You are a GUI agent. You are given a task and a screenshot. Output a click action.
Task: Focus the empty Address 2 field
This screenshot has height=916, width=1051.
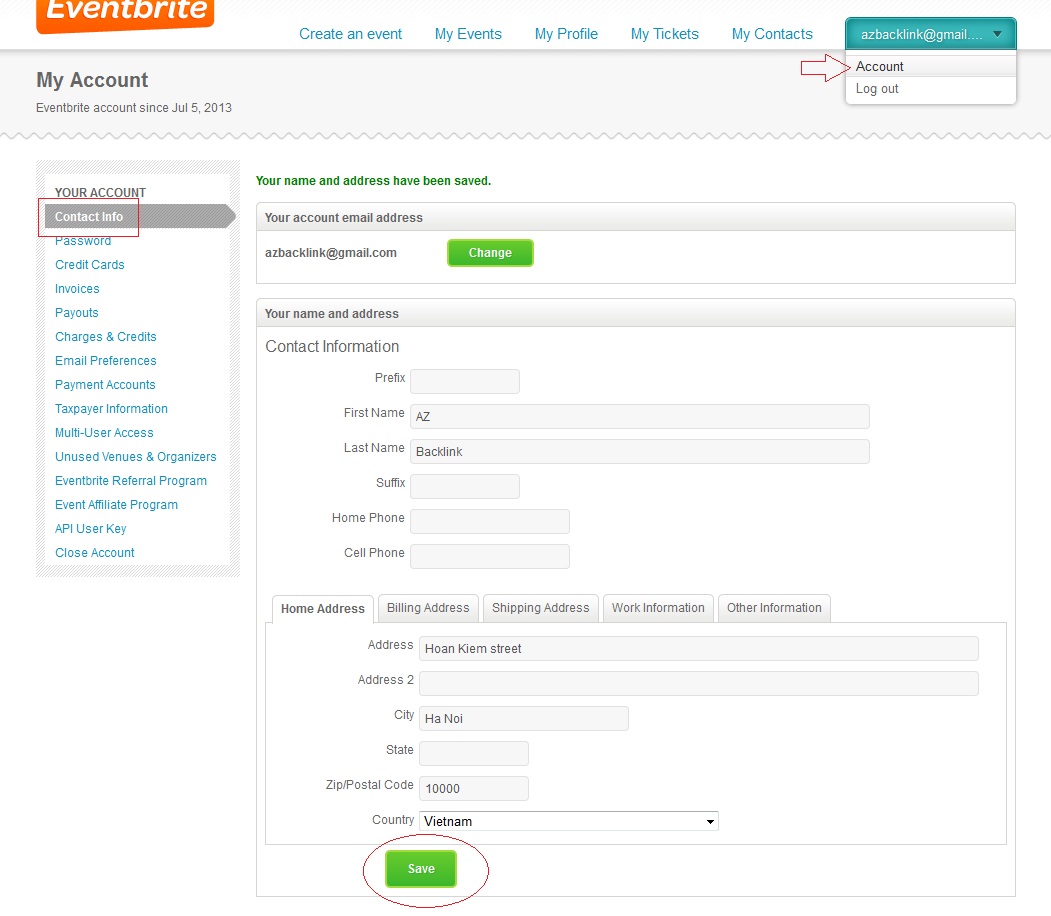pyautogui.click(x=698, y=683)
